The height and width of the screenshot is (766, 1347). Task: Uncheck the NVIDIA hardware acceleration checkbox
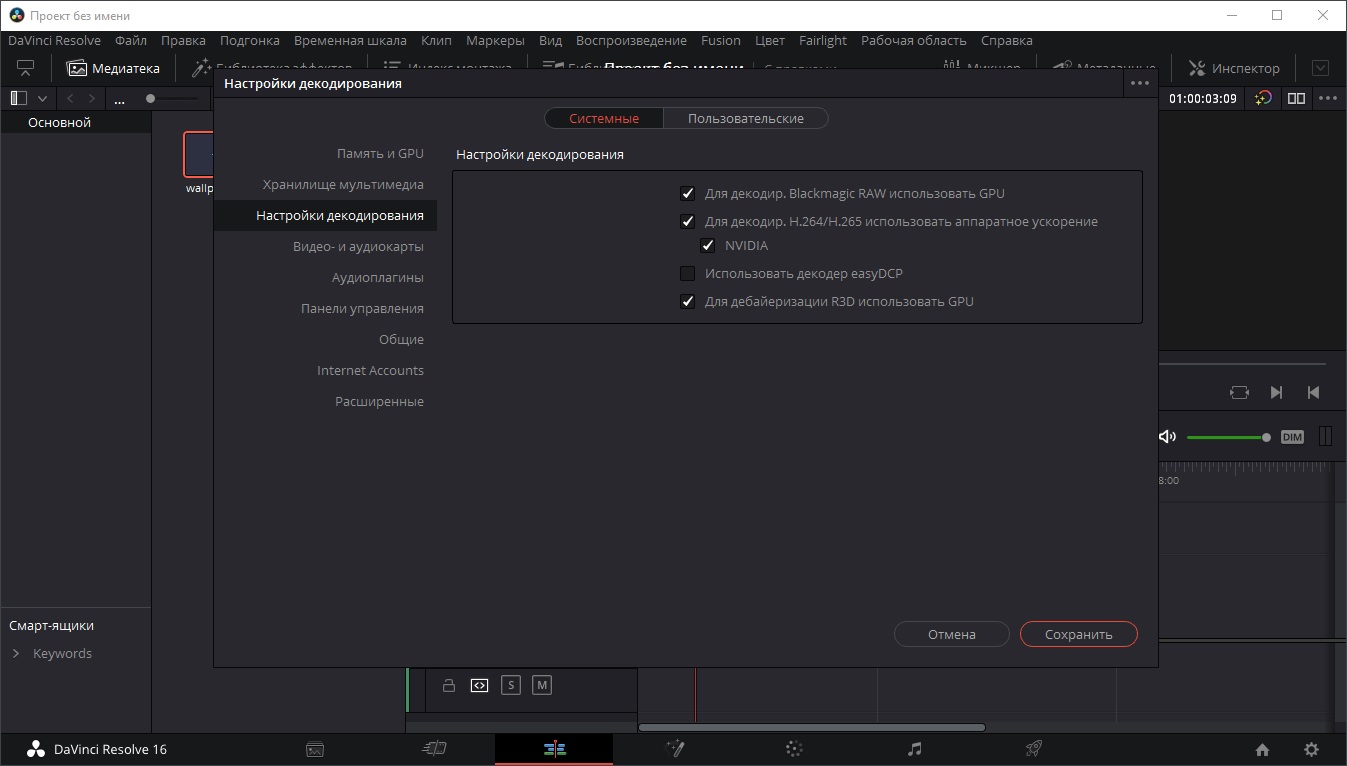pyautogui.click(x=708, y=246)
